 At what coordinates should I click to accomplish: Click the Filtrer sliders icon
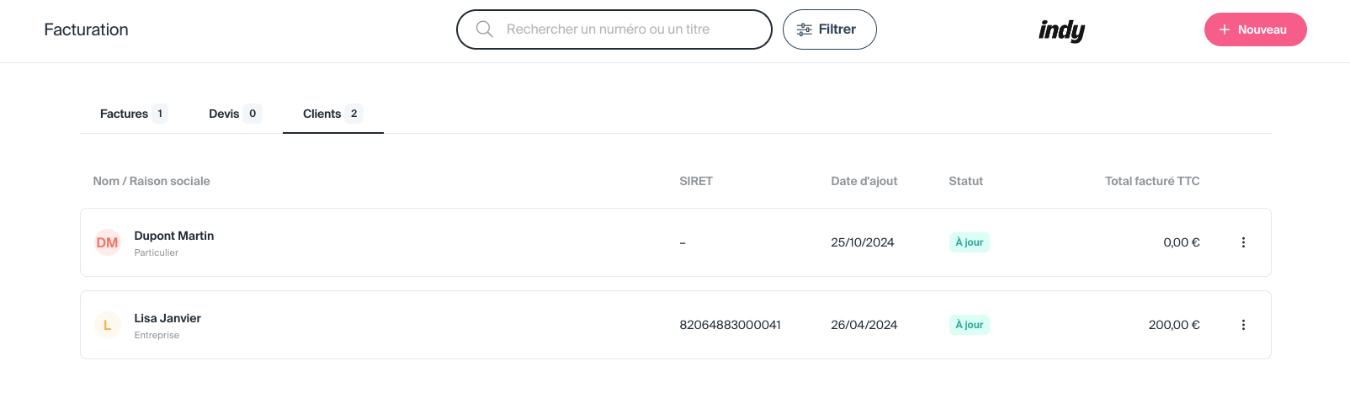coord(804,30)
